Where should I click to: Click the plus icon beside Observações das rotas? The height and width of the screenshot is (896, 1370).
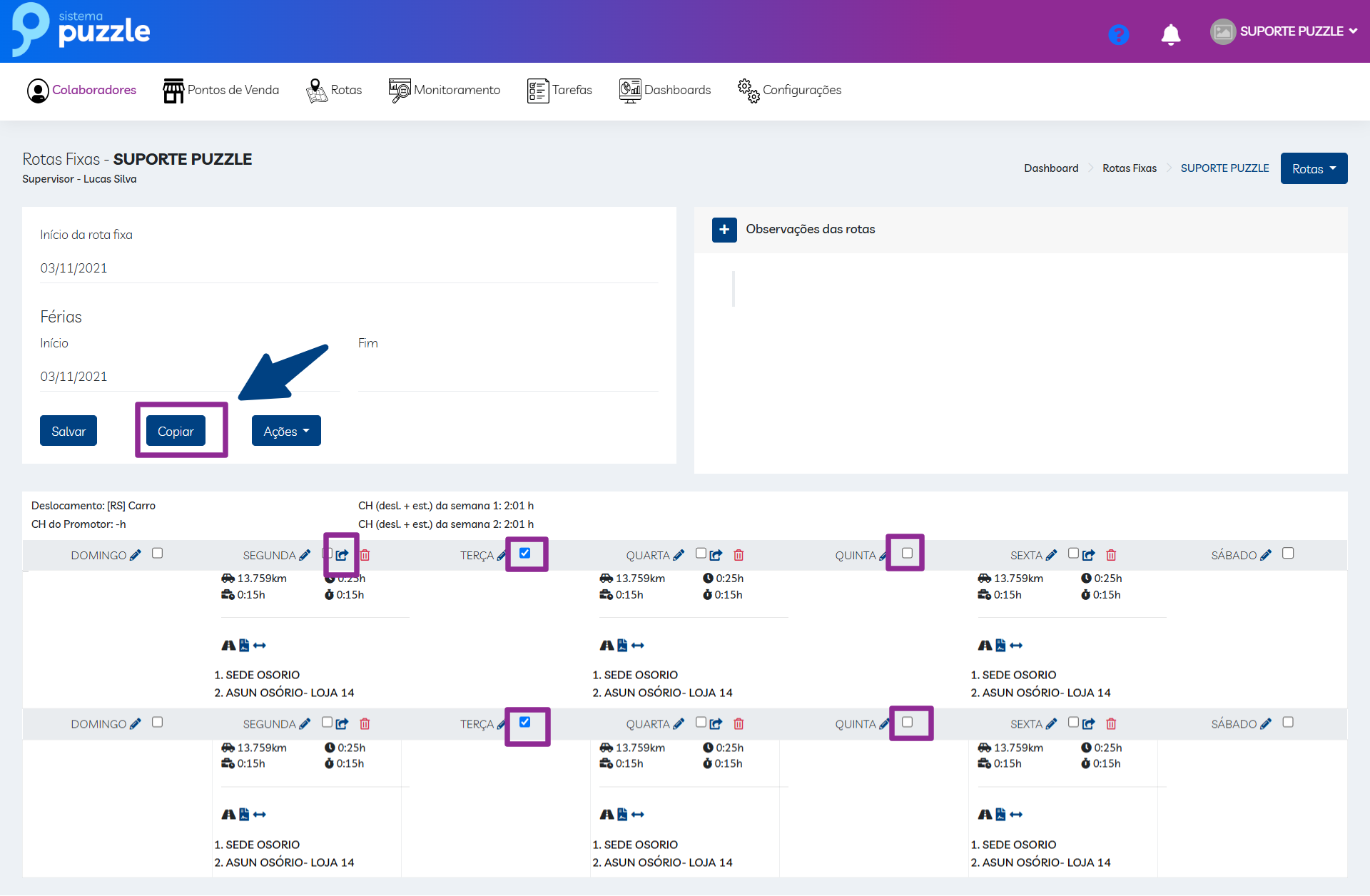tap(724, 230)
